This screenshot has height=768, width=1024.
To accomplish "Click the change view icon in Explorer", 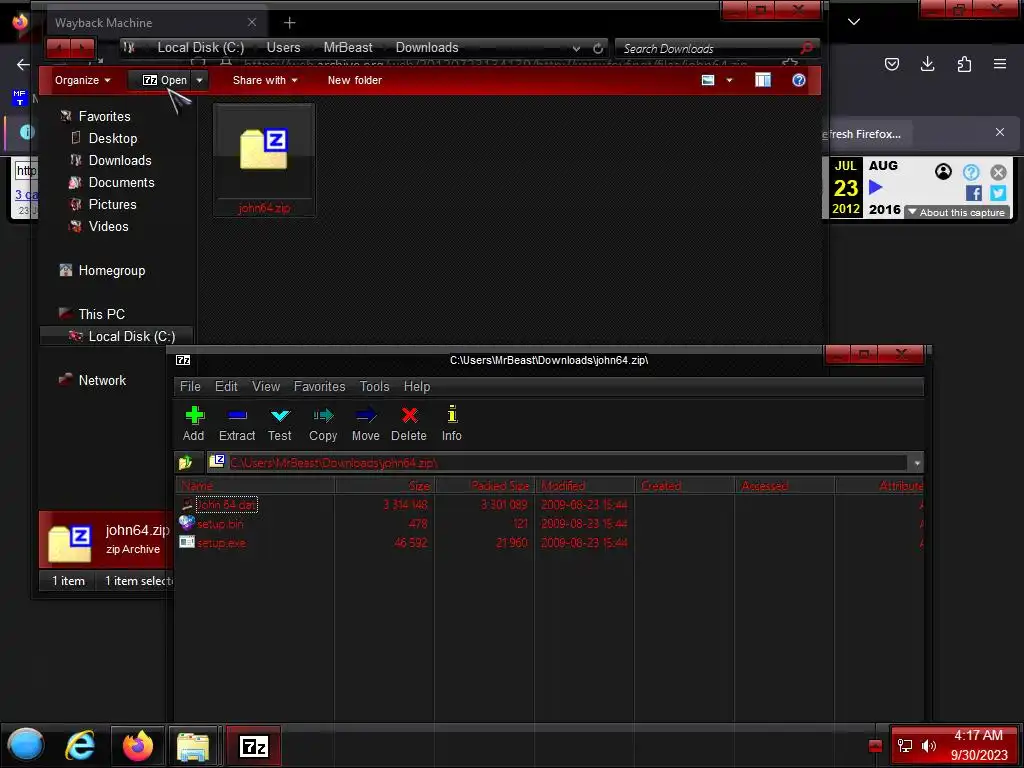I will 708,80.
